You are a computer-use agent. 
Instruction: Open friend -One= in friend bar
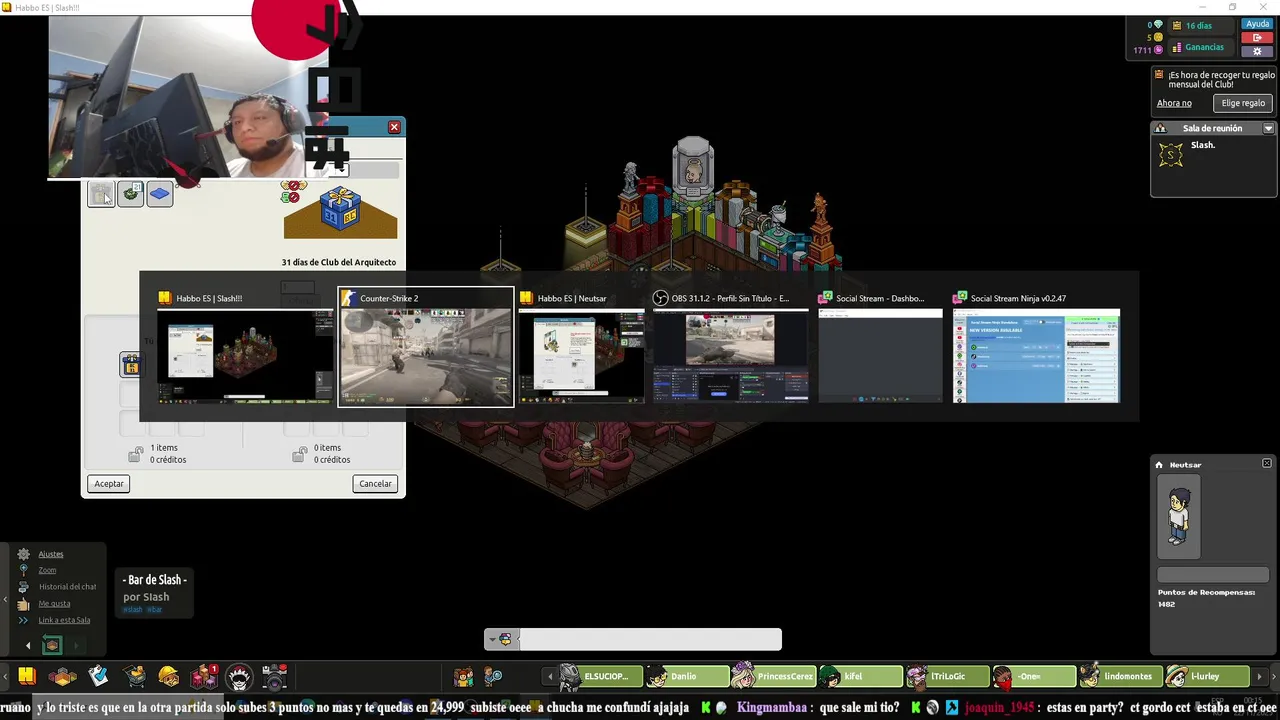click(x=1034, y=677)
